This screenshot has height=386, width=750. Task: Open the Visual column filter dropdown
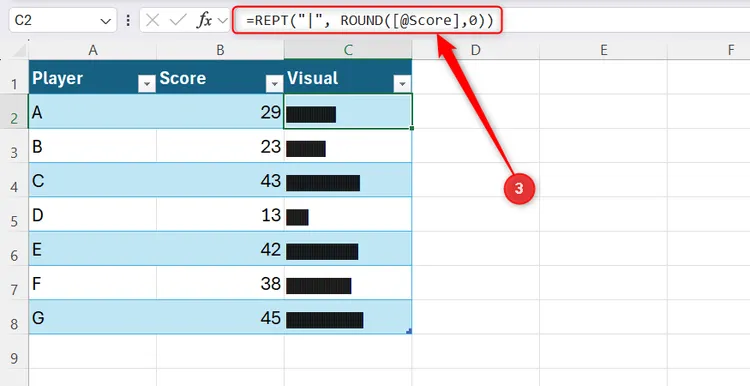click(402, 85)
